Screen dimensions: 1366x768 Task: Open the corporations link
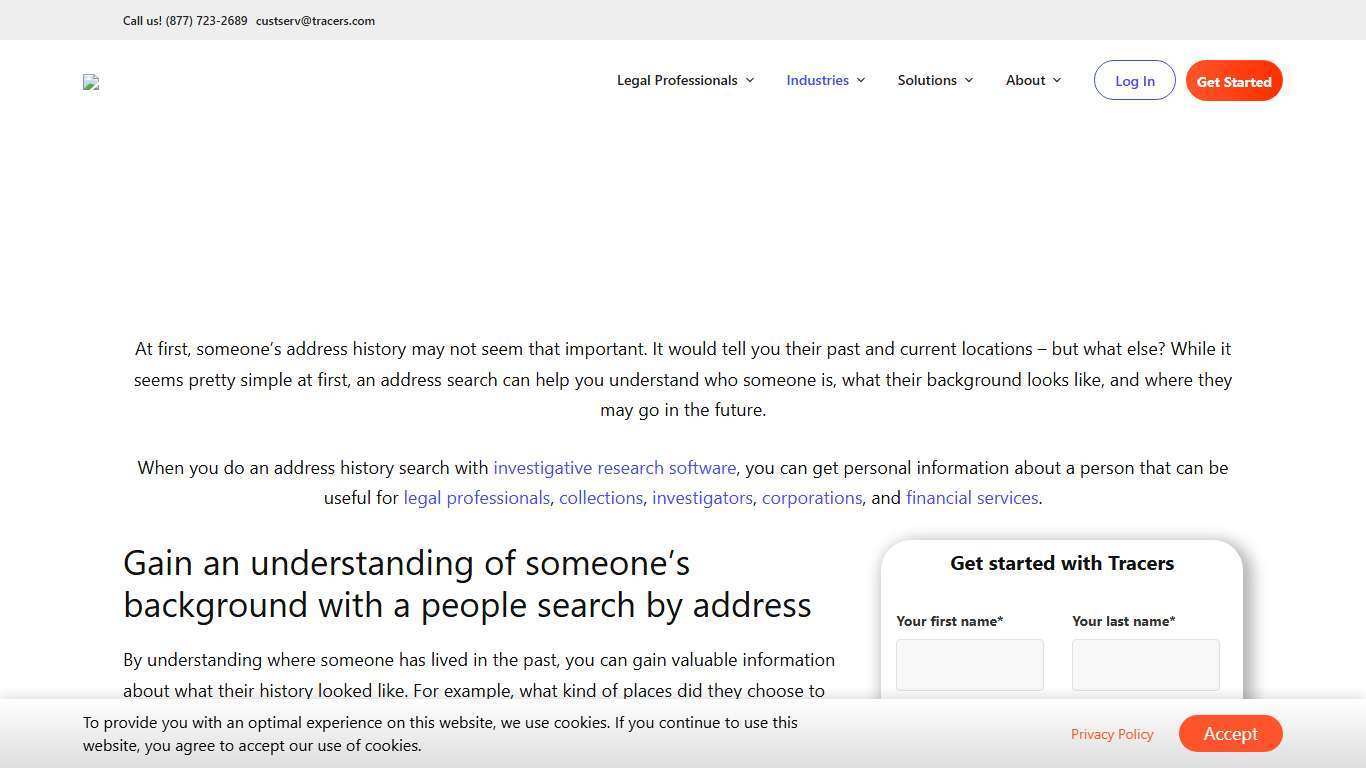pos(812,497)
